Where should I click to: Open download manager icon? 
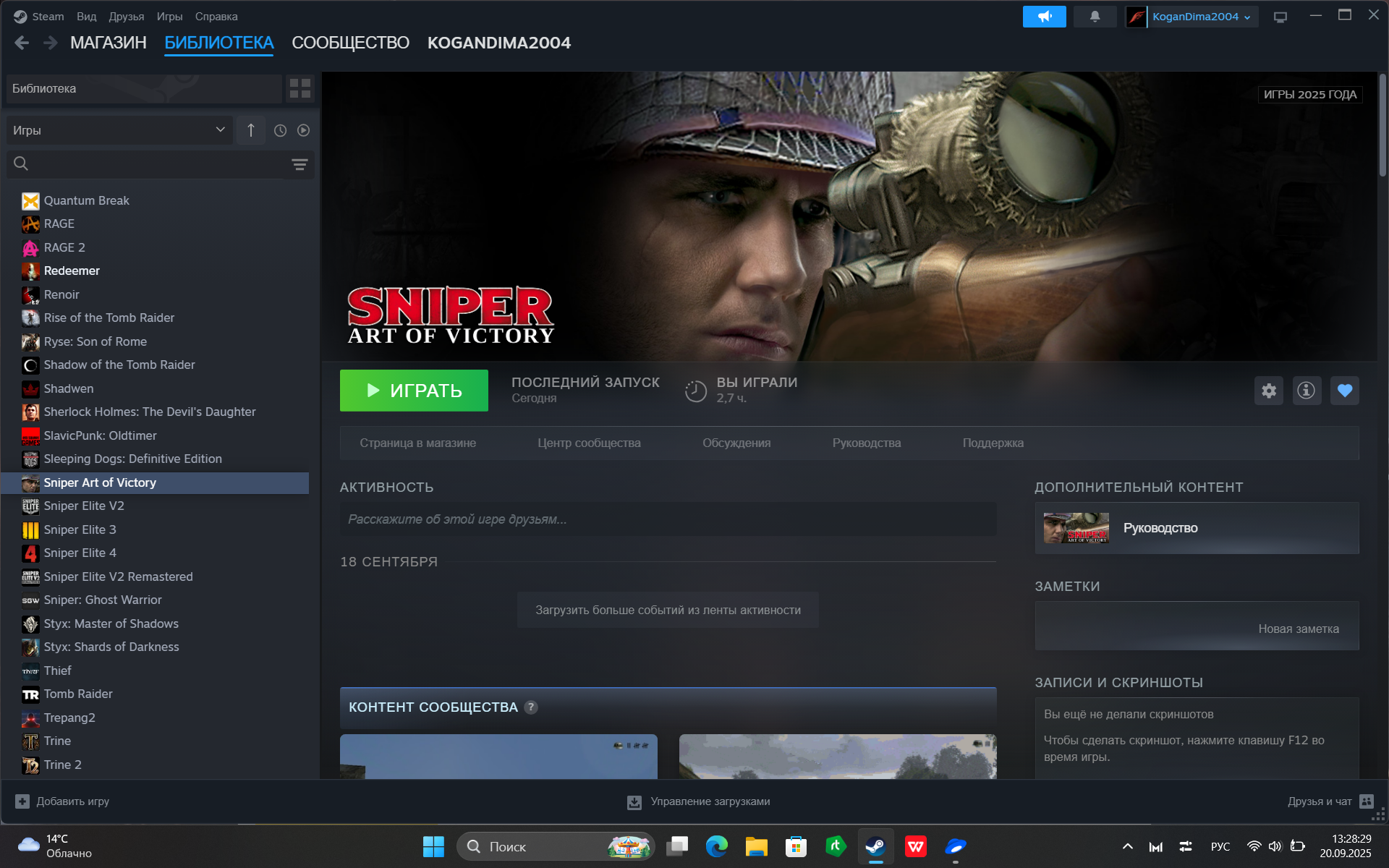click(x=634, y=802)
